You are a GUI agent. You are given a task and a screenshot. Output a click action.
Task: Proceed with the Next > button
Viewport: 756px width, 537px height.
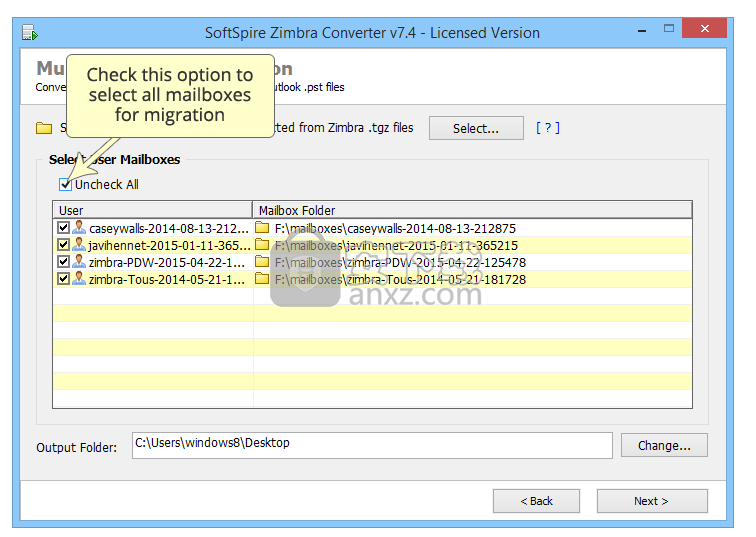click(652, 501)
